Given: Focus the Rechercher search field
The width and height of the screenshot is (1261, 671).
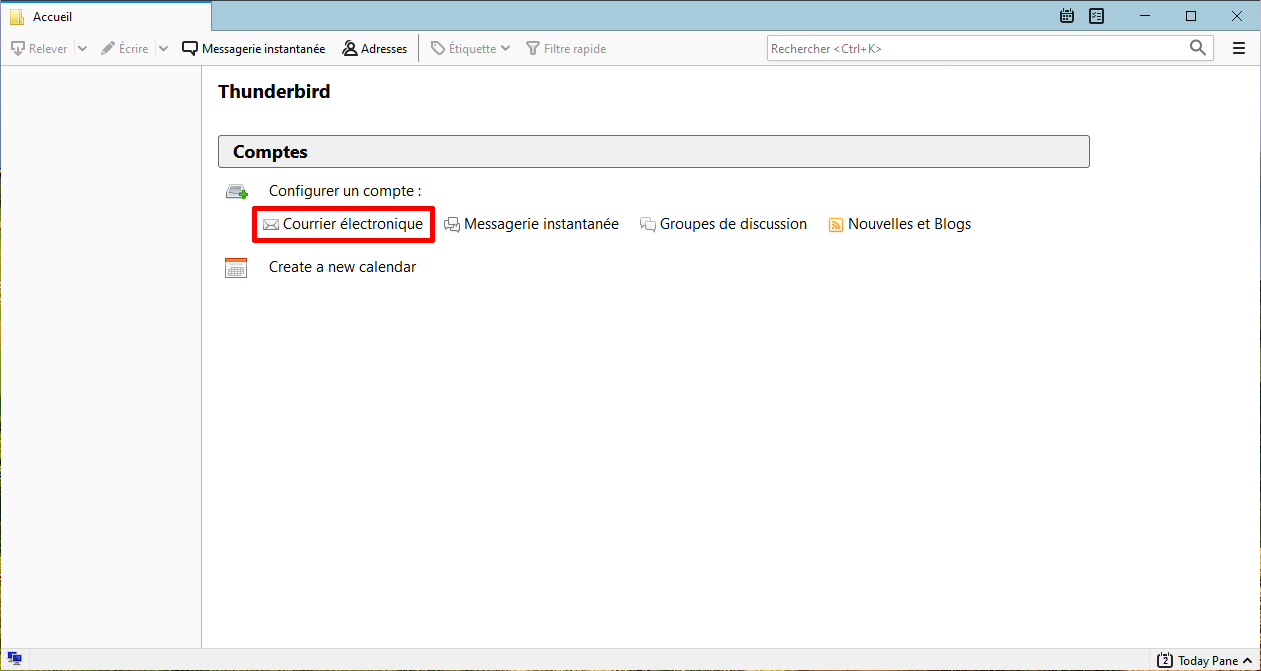Looking at the screenshot, I should (990, 48).
